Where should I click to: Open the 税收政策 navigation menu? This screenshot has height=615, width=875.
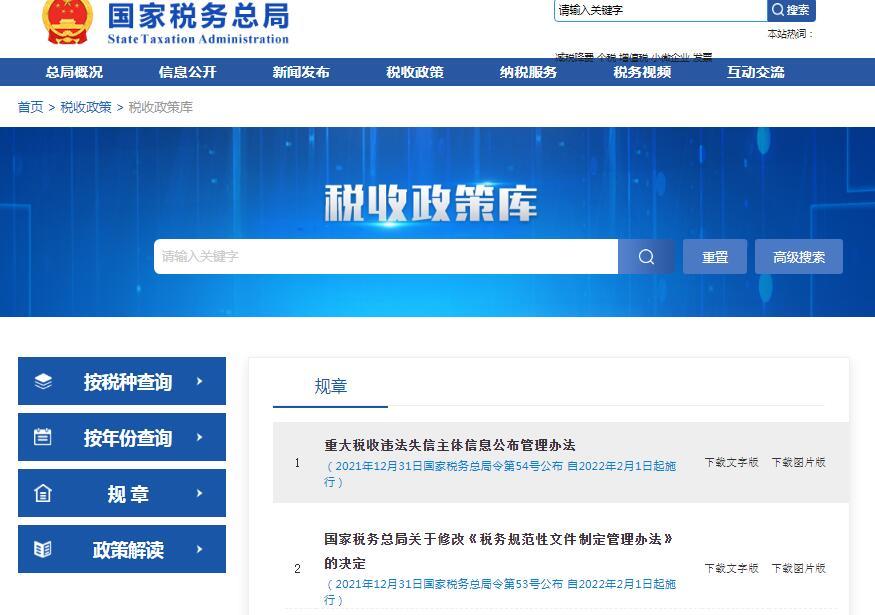(415, 72)
